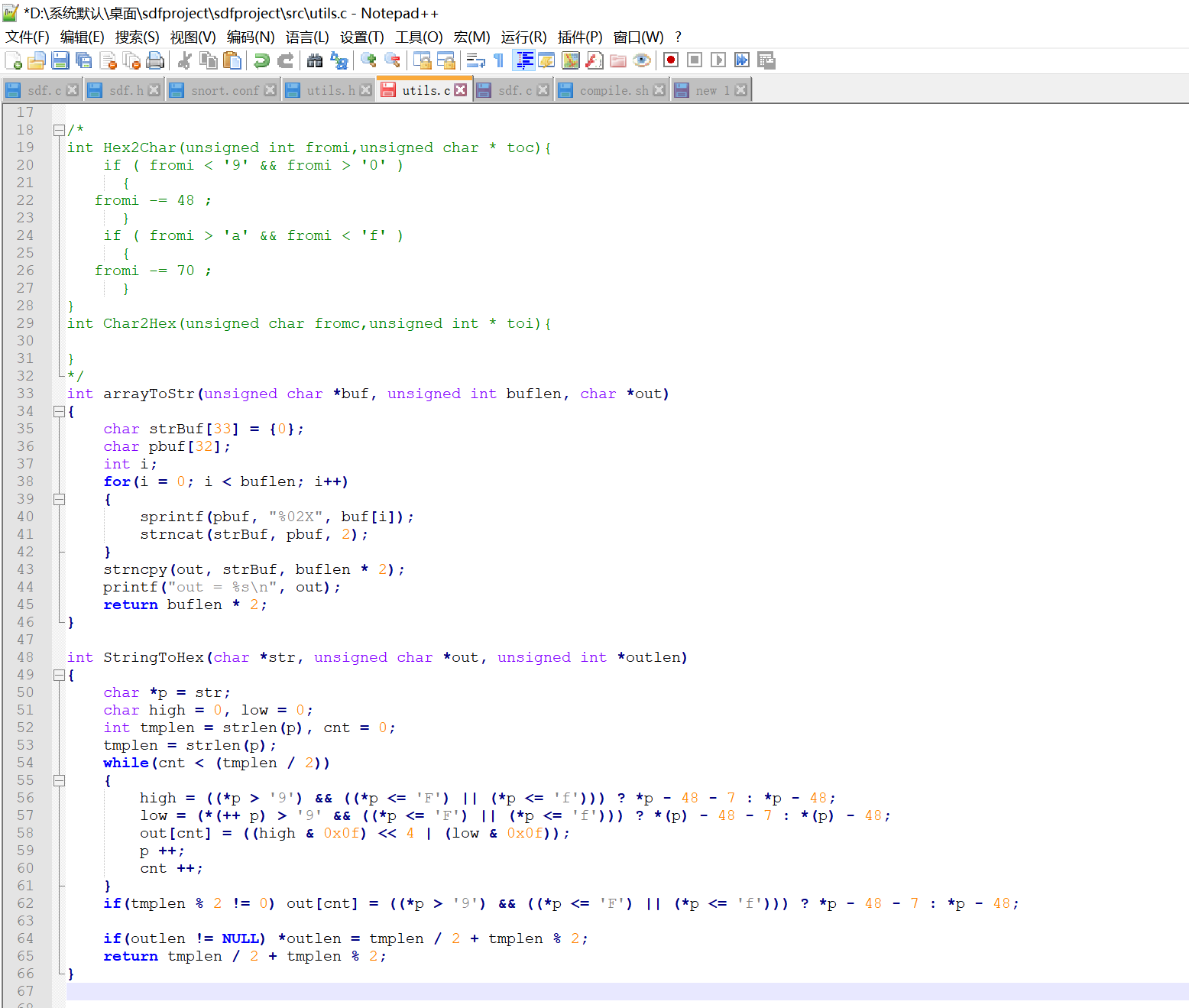Click the StringToHex function name on line 48

coord(154,657)
